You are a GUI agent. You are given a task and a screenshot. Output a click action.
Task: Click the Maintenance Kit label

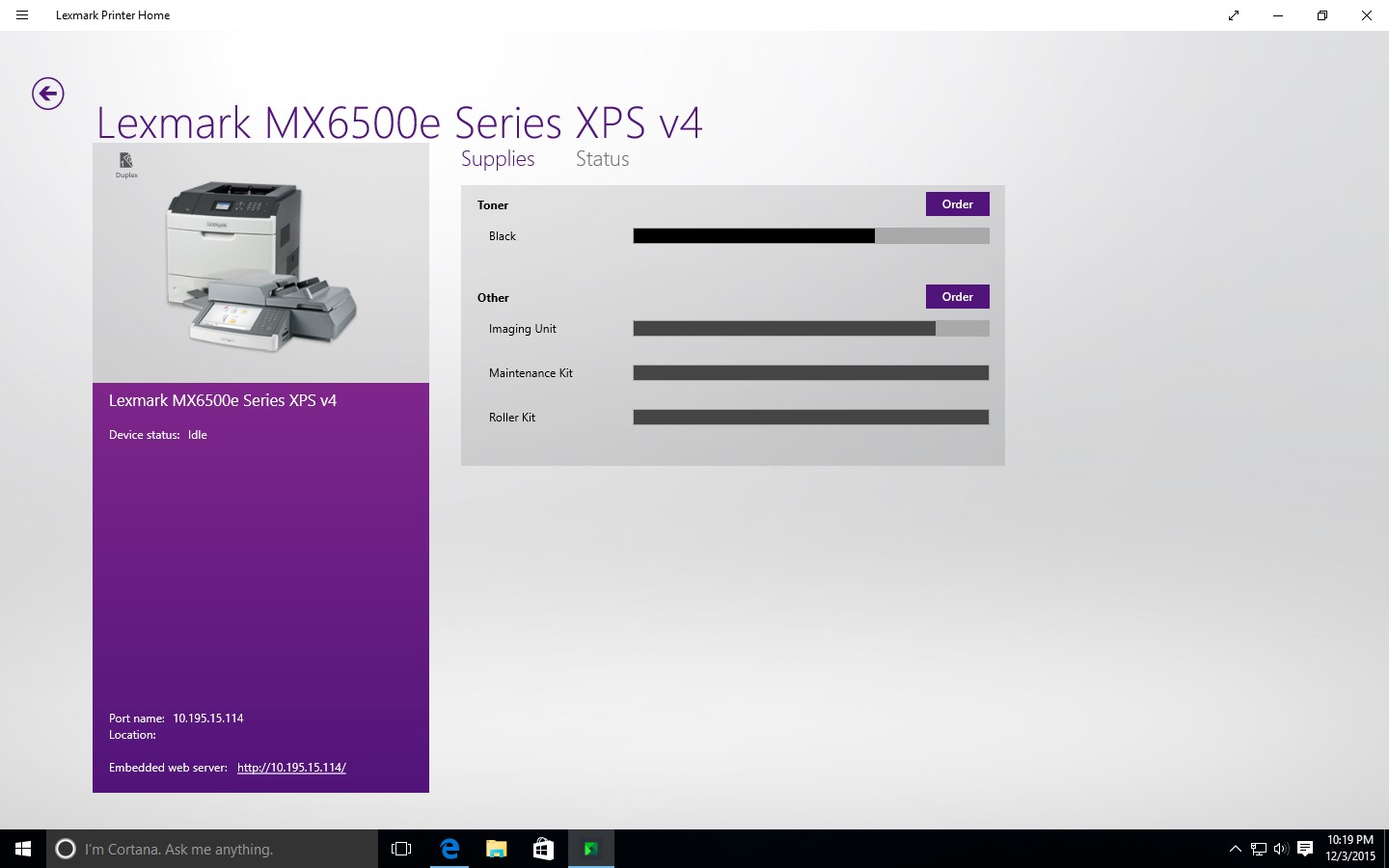pos(531,373)
